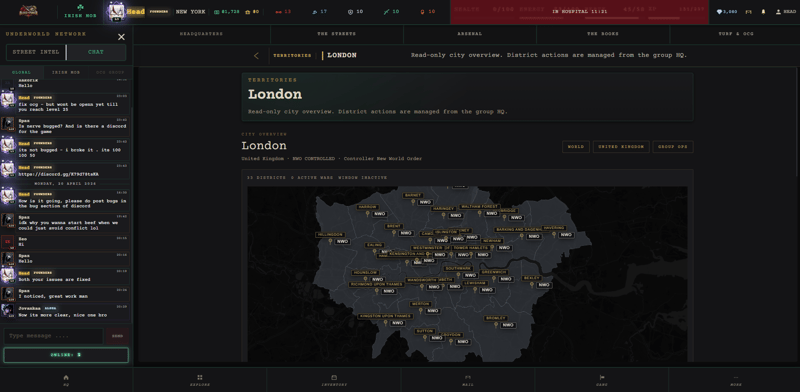Click the Send chat button
800x392 pixels.
(x=117, y=336)
